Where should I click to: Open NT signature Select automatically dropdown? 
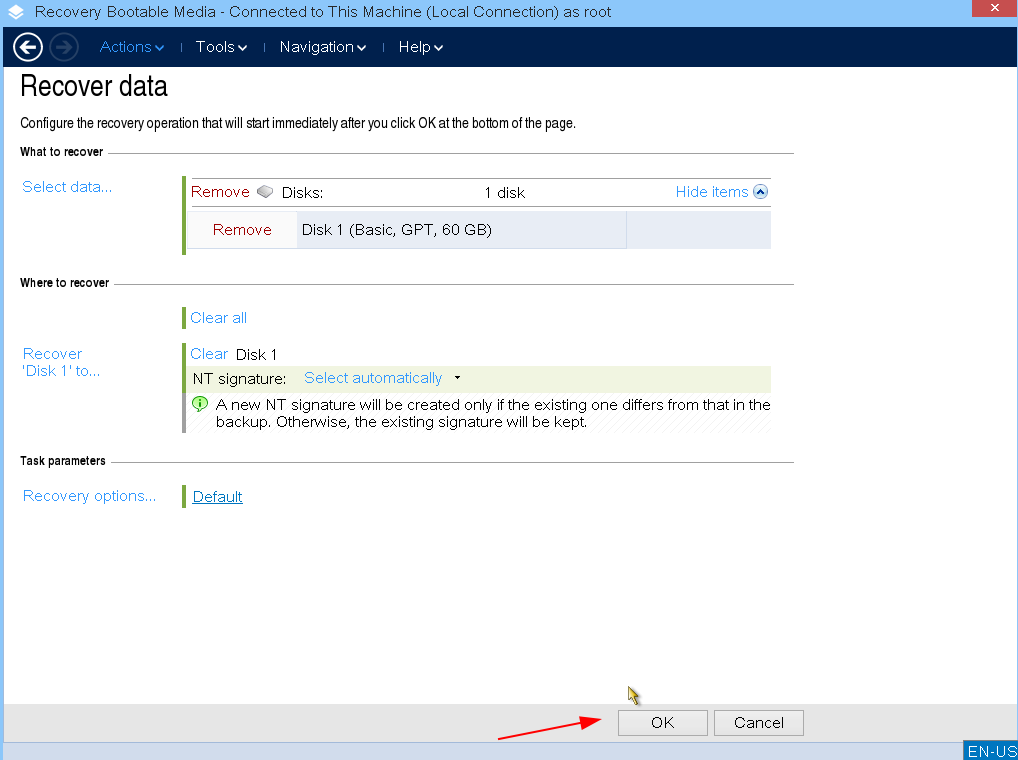[382, 378]
